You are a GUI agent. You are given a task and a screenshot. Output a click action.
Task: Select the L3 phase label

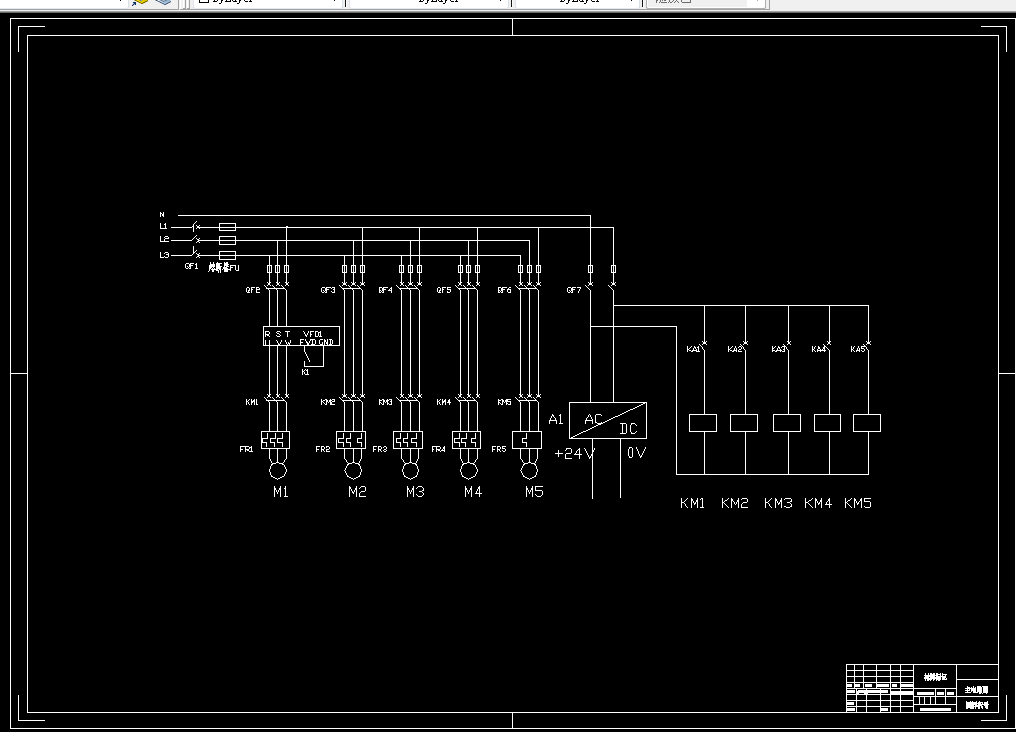coord(164,255)
